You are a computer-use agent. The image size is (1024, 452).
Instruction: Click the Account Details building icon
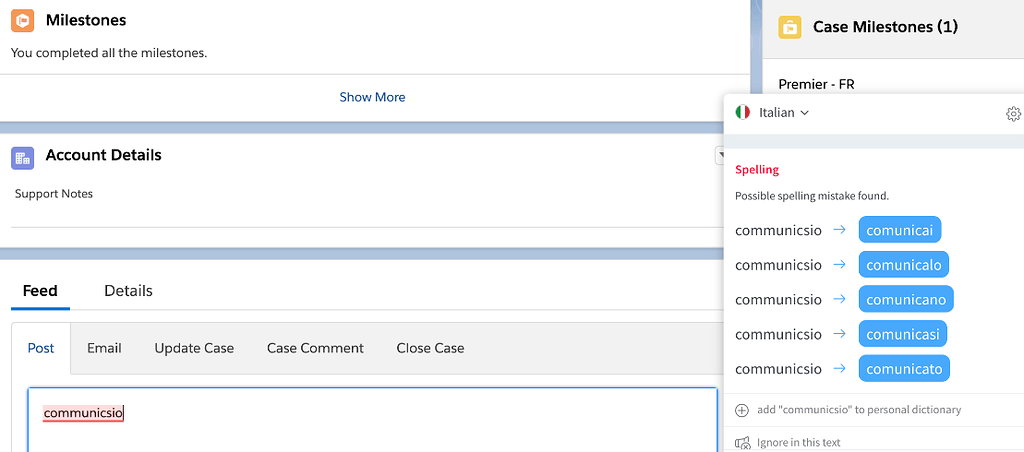(x=22, y=157)
